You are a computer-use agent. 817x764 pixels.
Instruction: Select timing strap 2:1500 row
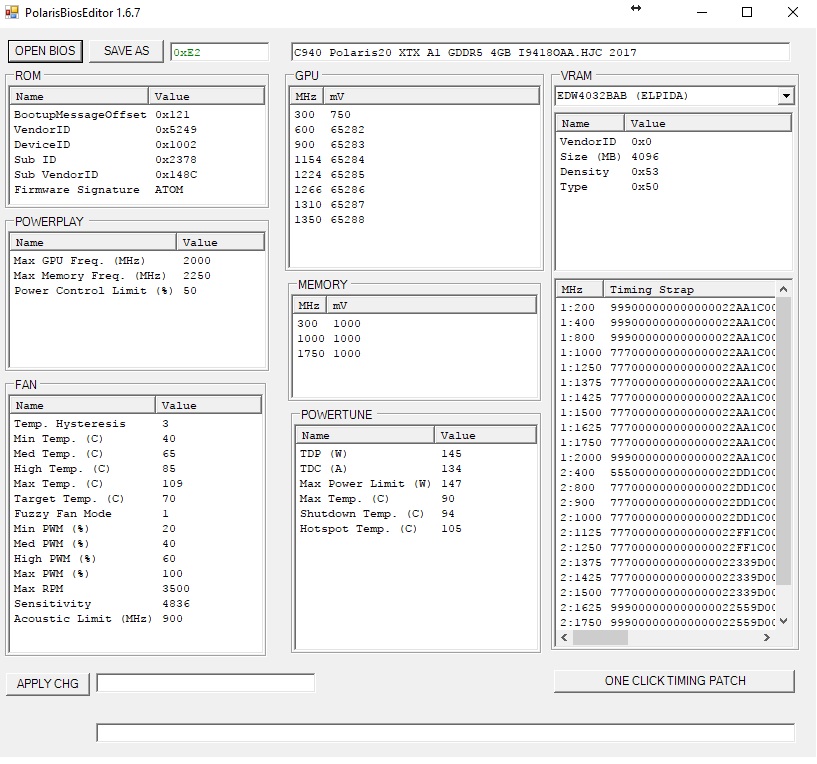coord(666,593)
